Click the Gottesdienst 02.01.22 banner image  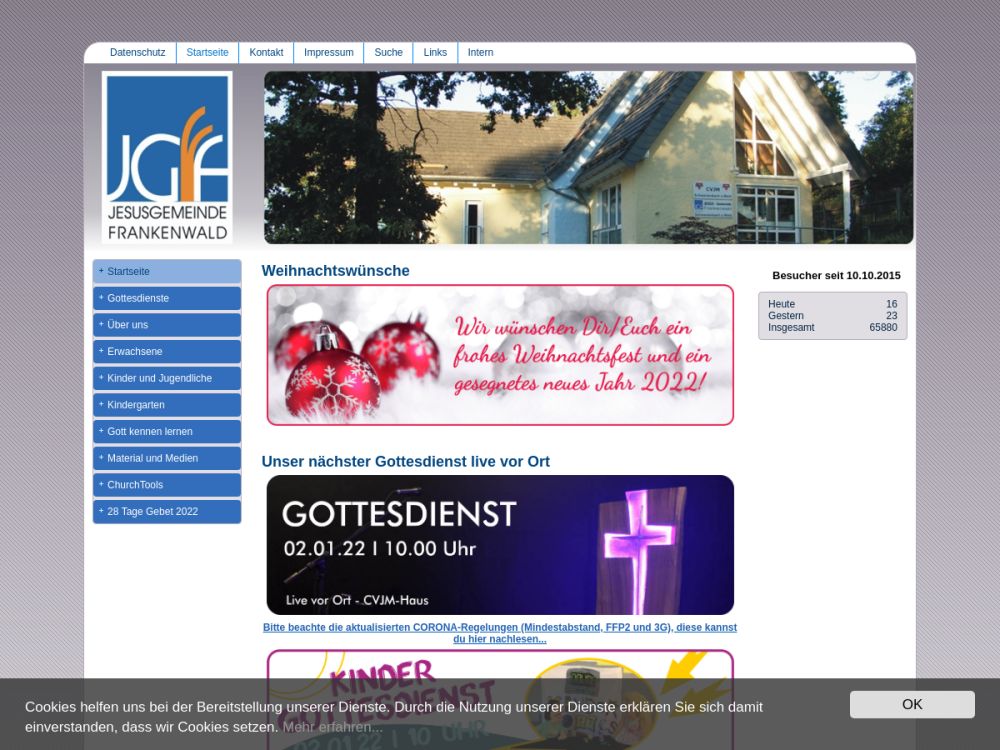tap(499, 545)
